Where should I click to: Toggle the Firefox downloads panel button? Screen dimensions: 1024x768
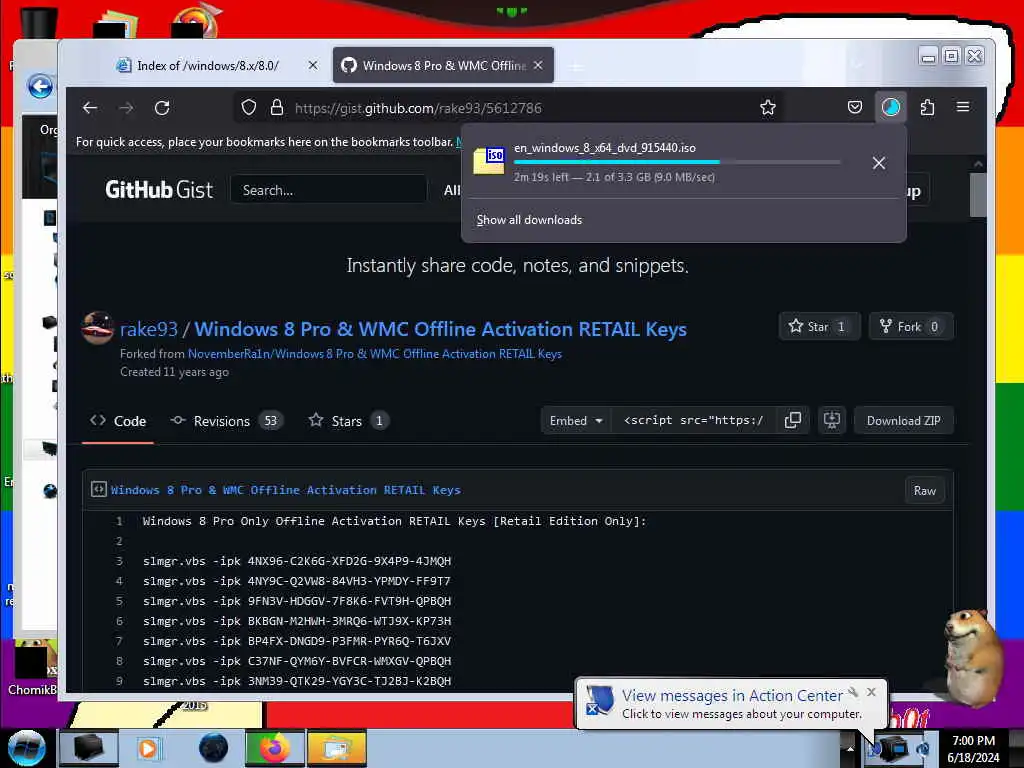point(891,107)
